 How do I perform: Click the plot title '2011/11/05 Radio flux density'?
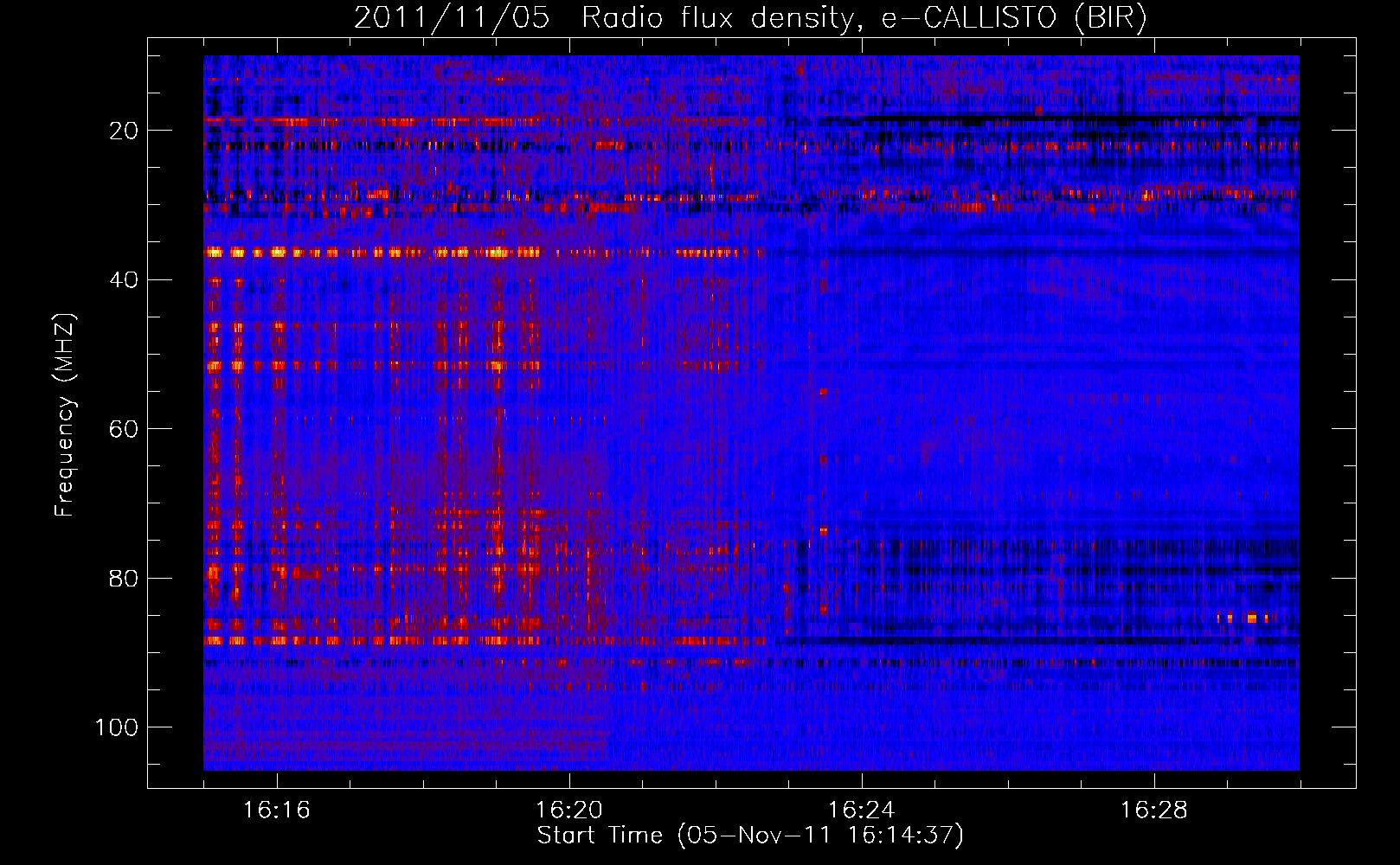coord(750,18)
